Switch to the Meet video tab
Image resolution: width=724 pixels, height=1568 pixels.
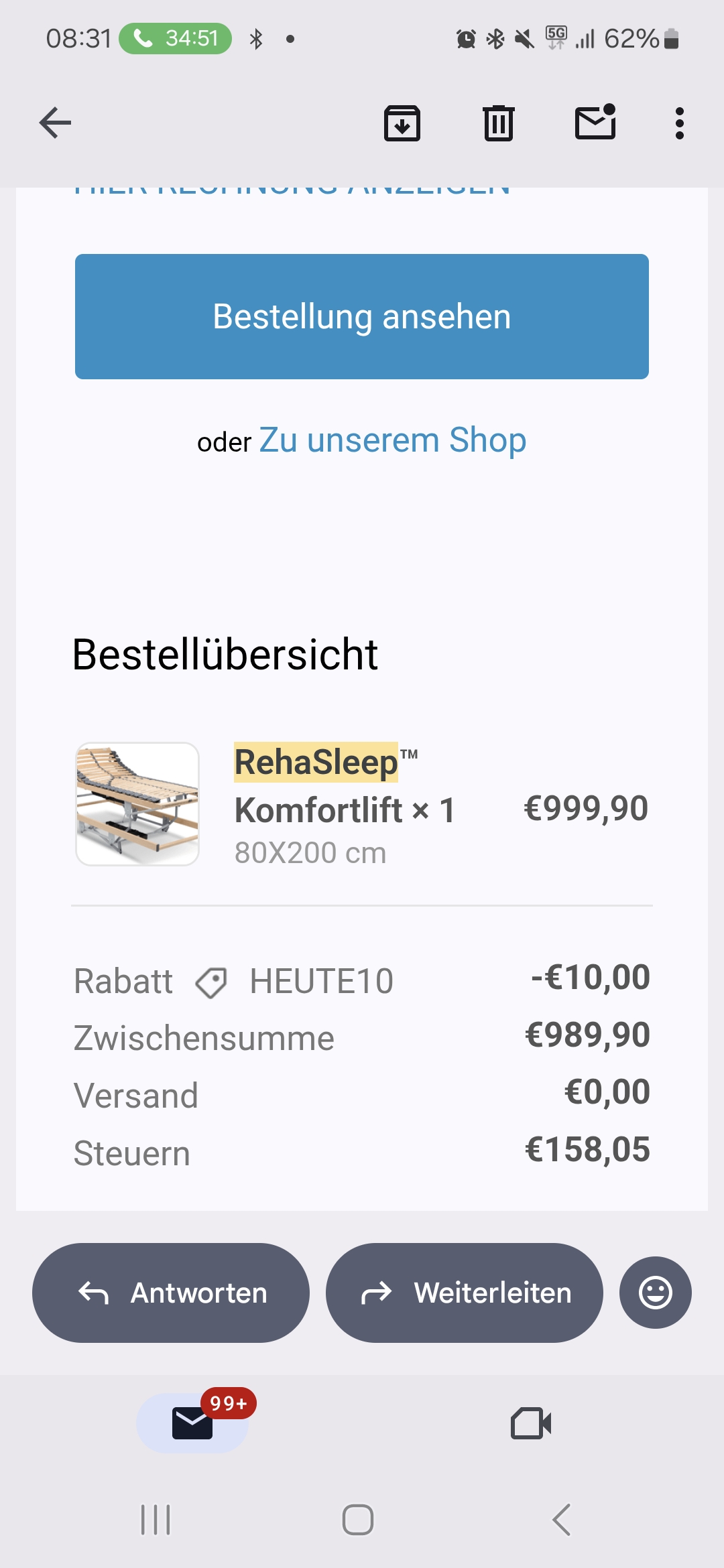click(x=531, y=1423)
